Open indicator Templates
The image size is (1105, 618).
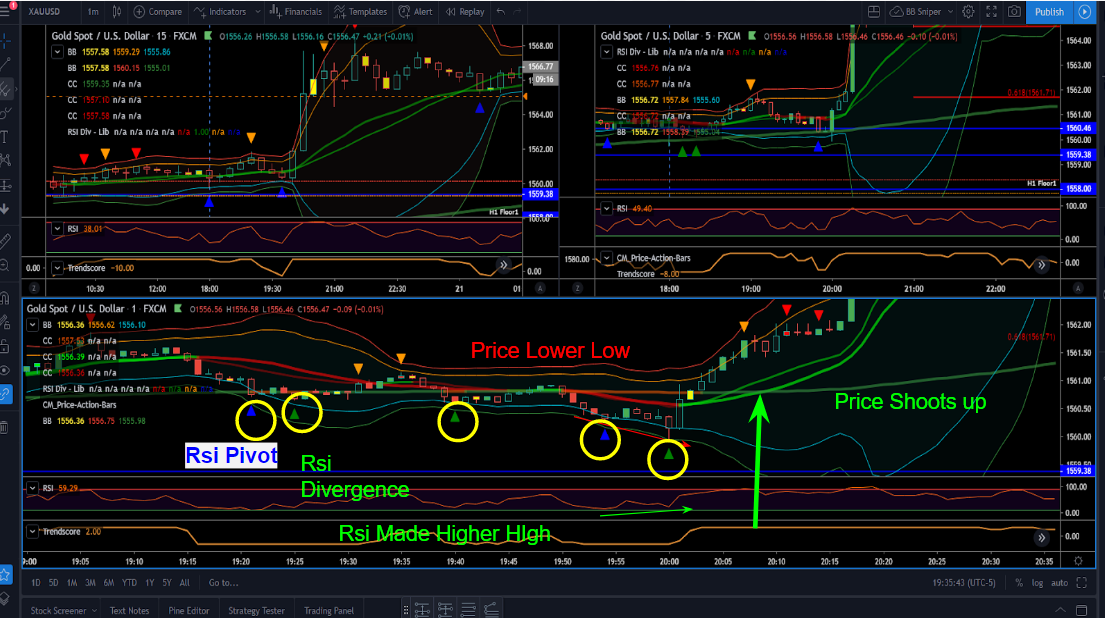coord(360,11)
